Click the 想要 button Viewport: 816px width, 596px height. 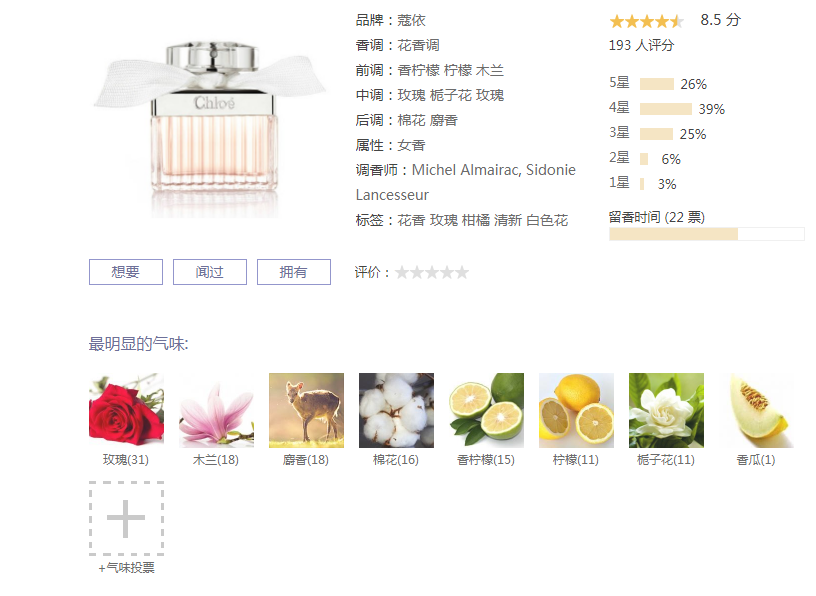point(125,272)
